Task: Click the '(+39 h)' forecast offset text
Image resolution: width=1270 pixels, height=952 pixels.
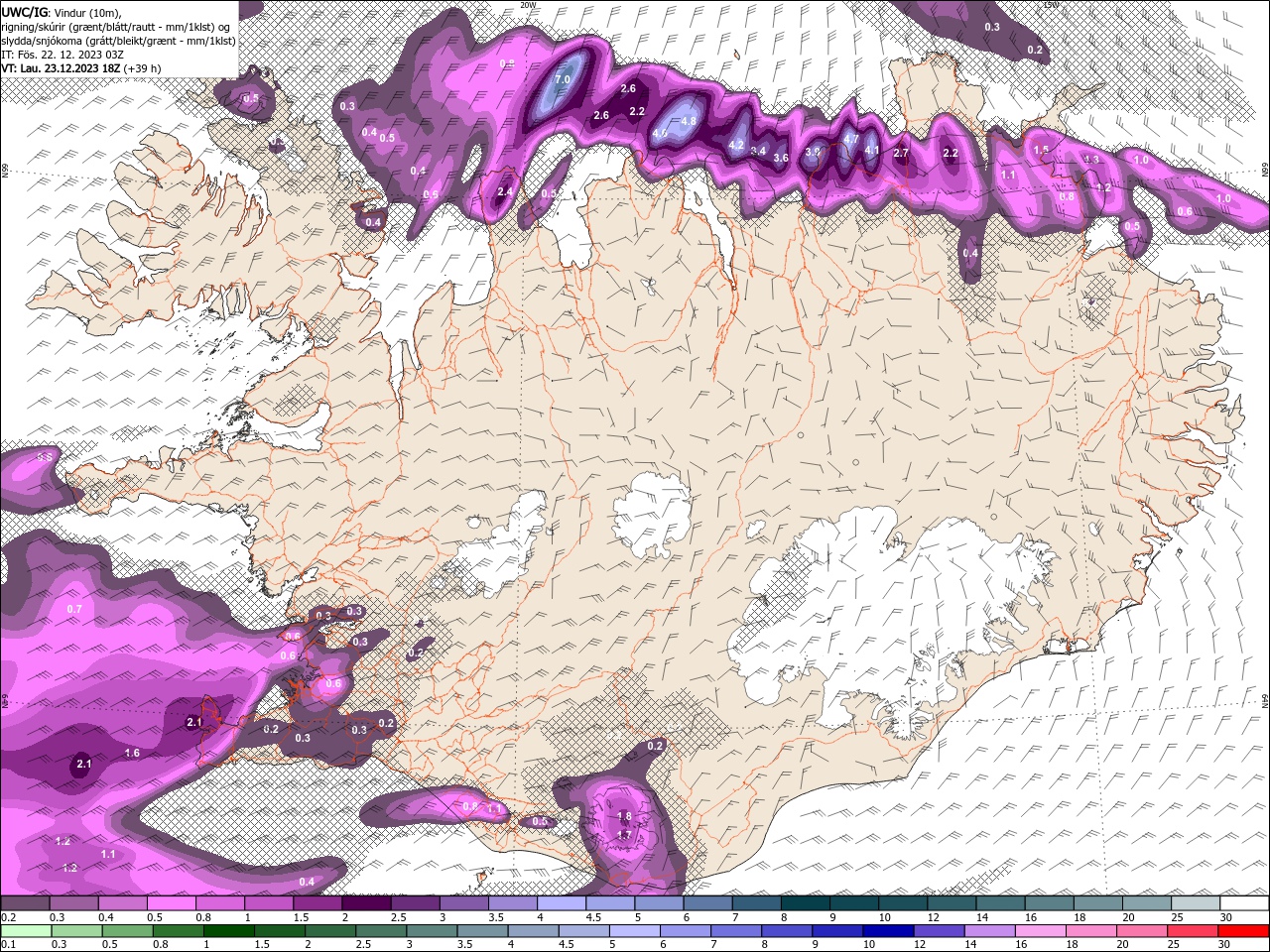Action: pyautogui.click(x=143, y=68)
